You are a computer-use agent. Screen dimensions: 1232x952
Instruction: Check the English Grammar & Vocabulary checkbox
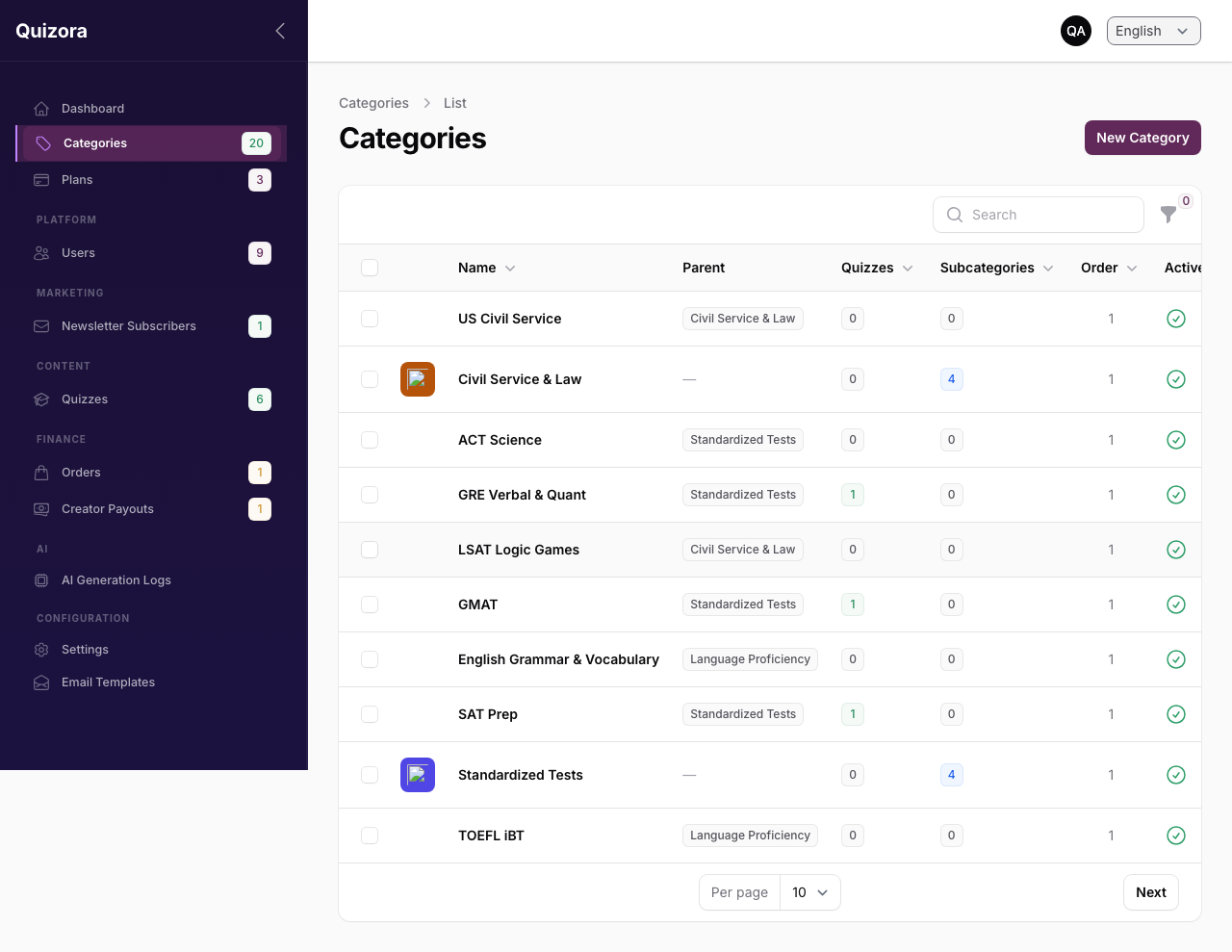coord(370,659)
